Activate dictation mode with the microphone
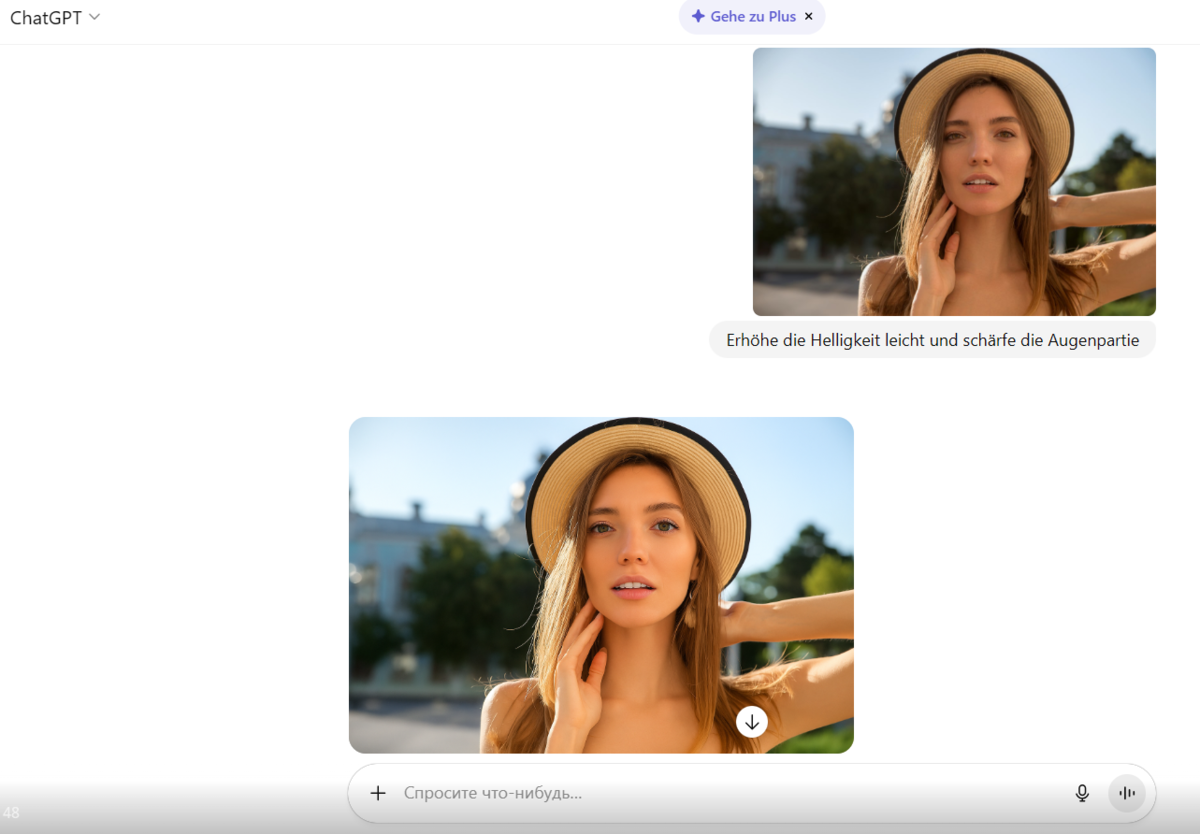The image size is (1200, 834). 1082,792
